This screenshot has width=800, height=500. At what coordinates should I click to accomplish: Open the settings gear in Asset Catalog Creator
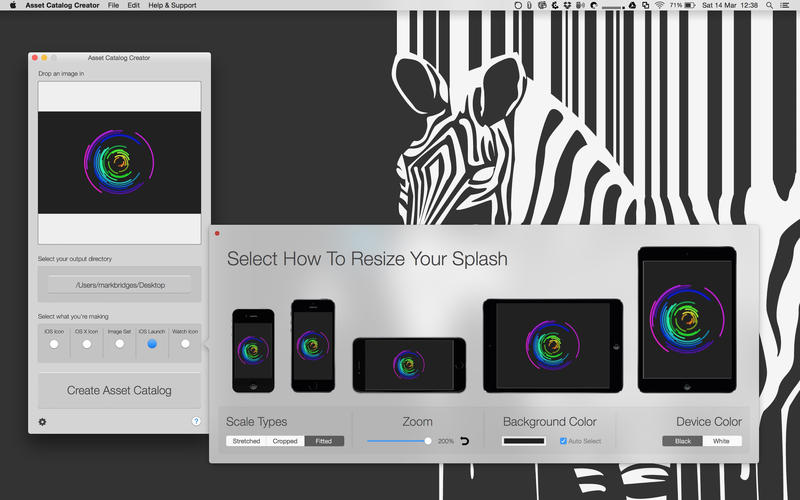(x=42, y=422)
